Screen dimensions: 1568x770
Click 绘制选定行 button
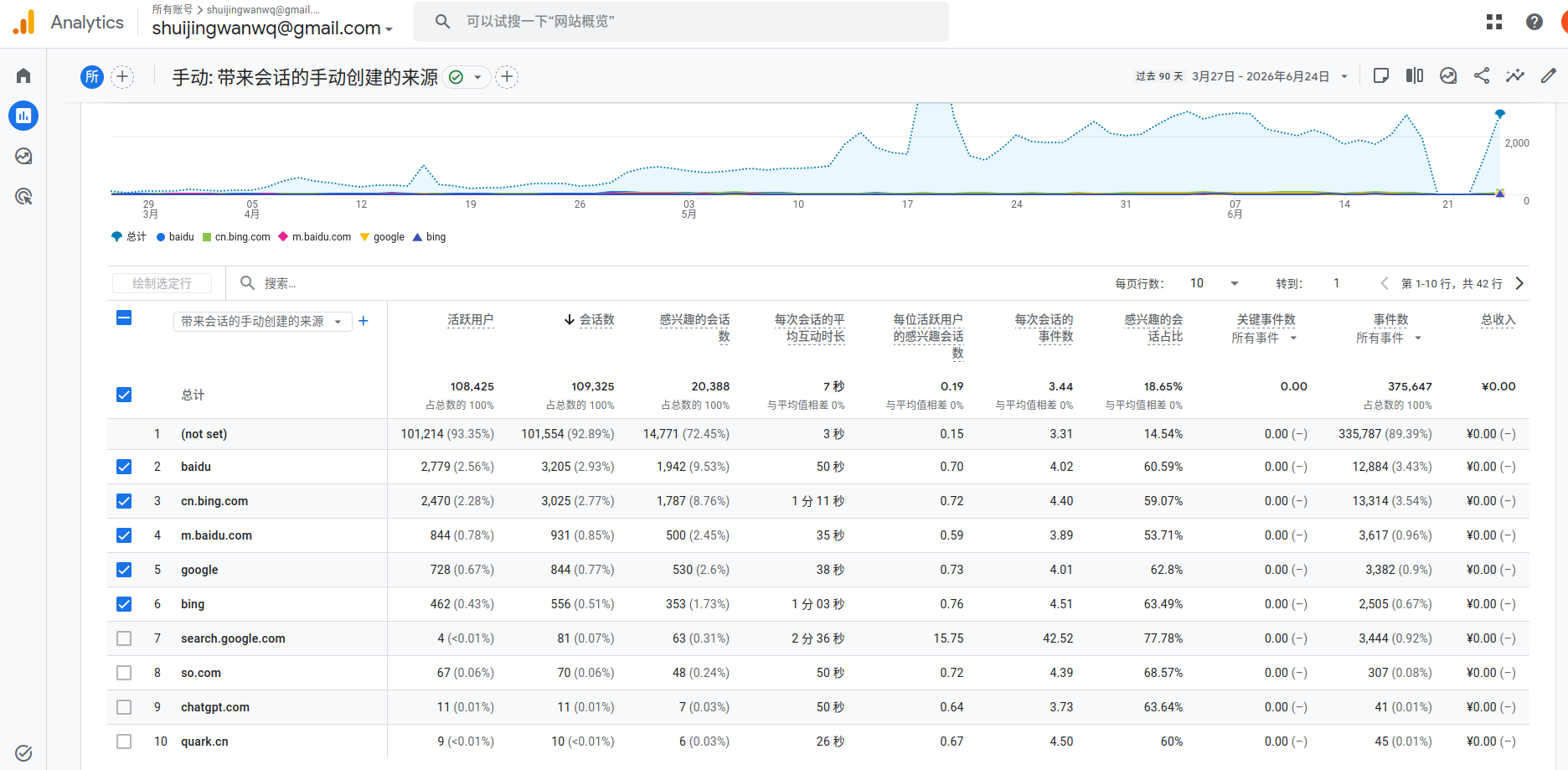click(x=162, y=283)
